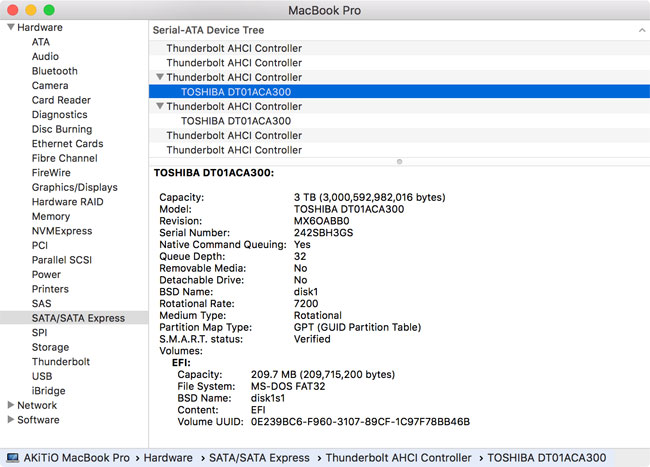Click the split-pane divider handle dot

399,160
